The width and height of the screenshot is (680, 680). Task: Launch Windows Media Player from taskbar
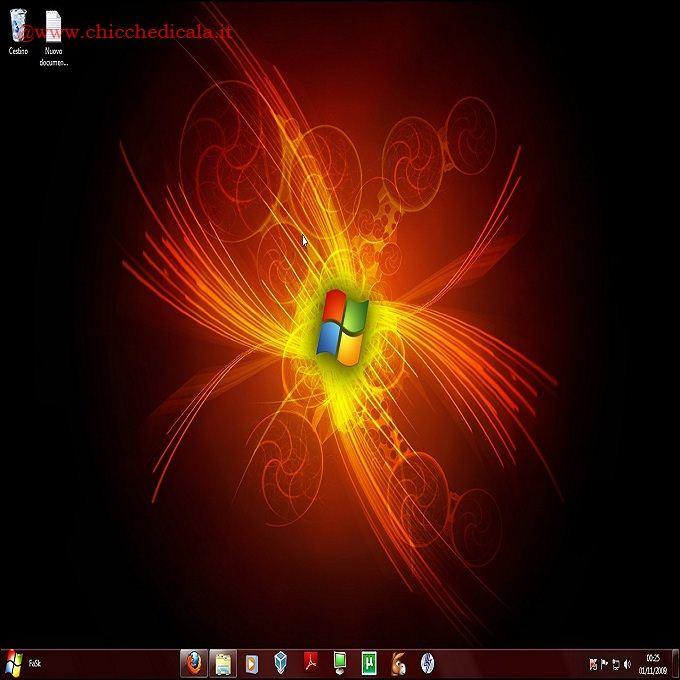coord(252,663)
